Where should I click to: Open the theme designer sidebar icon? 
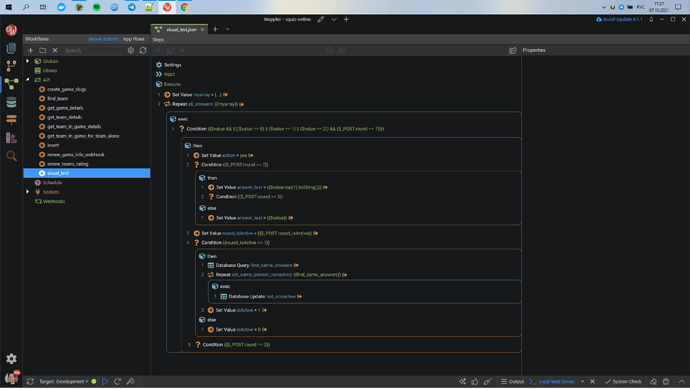click(11, 138)
